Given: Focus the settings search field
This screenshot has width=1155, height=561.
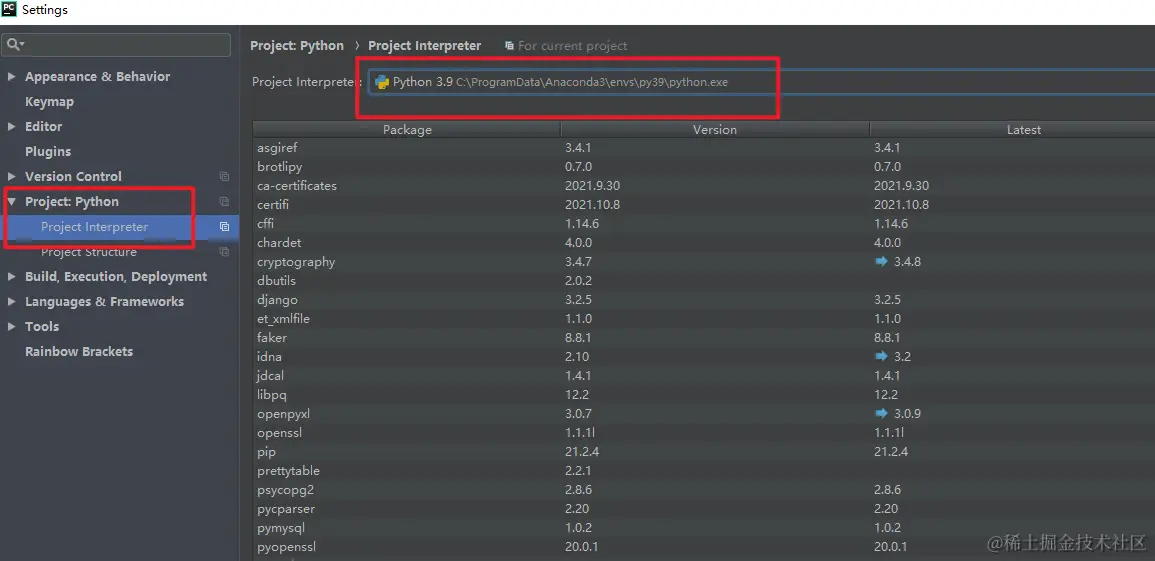Looking at the screenshot, I should (118, 45).
